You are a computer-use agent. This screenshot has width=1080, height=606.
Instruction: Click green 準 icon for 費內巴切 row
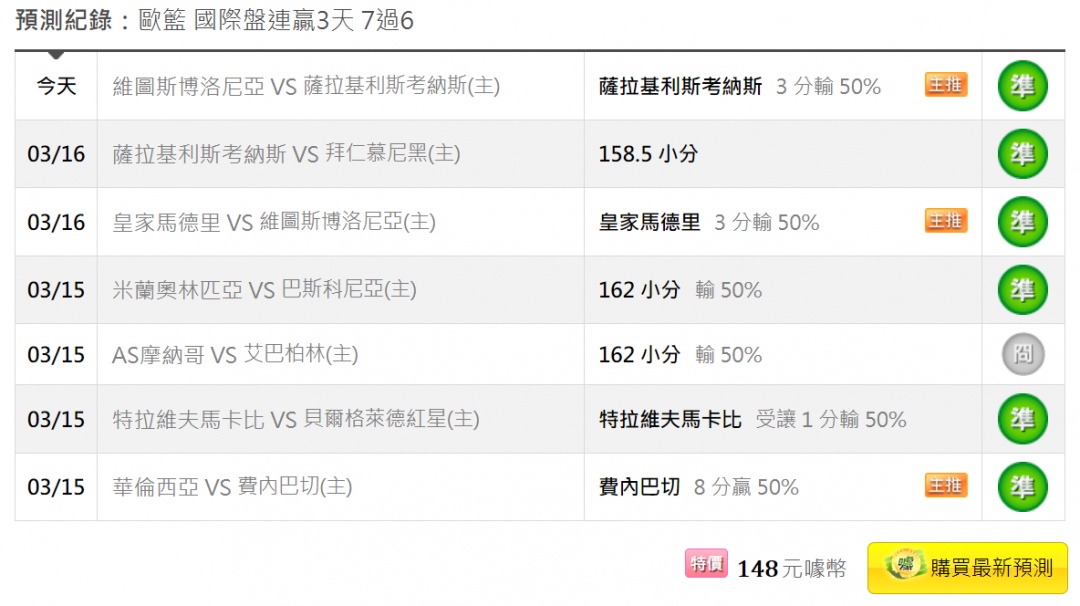[x=1023, y=487]
